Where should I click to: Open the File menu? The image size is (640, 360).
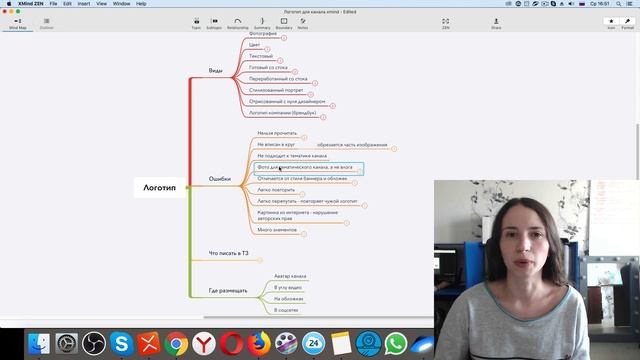click(x=53, y=4)
